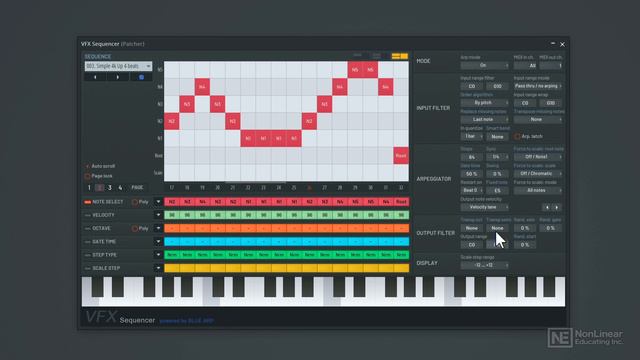Click the MIDI in channel field showing All
Viewport: 640px width, 360px height.
pyautogui.click(x=525, y=65)
